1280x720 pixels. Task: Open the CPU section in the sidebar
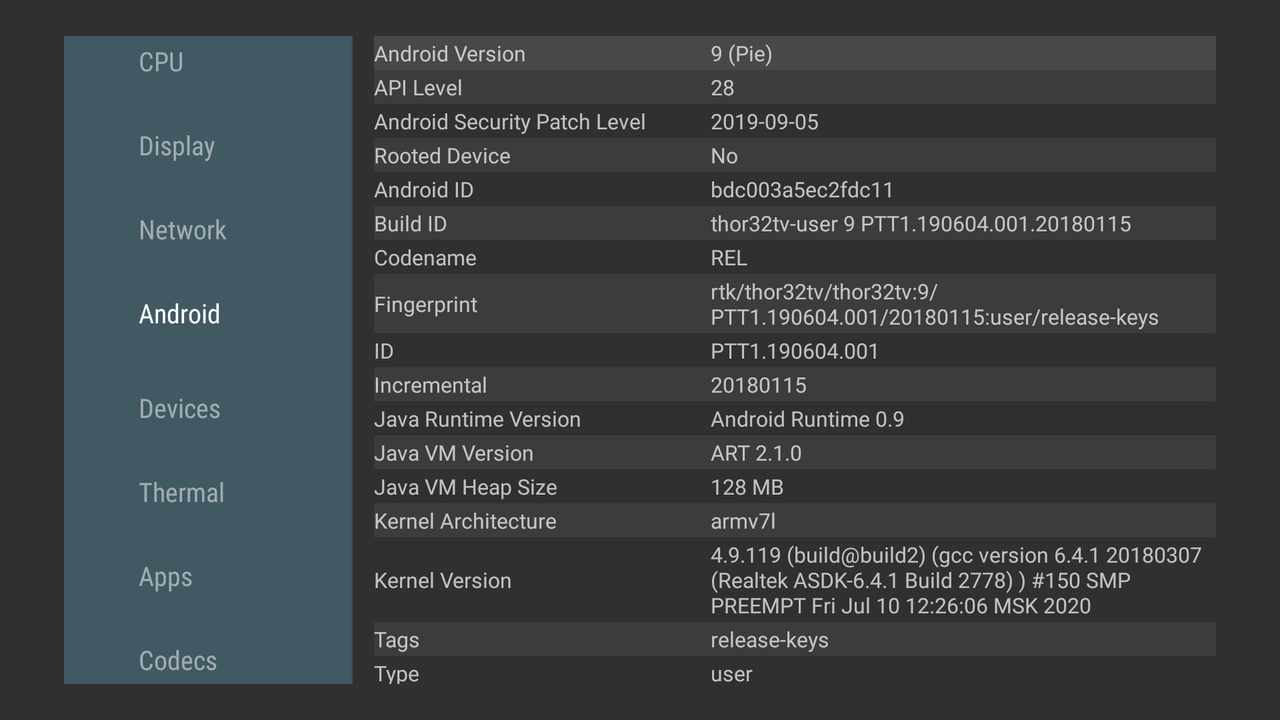coord(161,62)
